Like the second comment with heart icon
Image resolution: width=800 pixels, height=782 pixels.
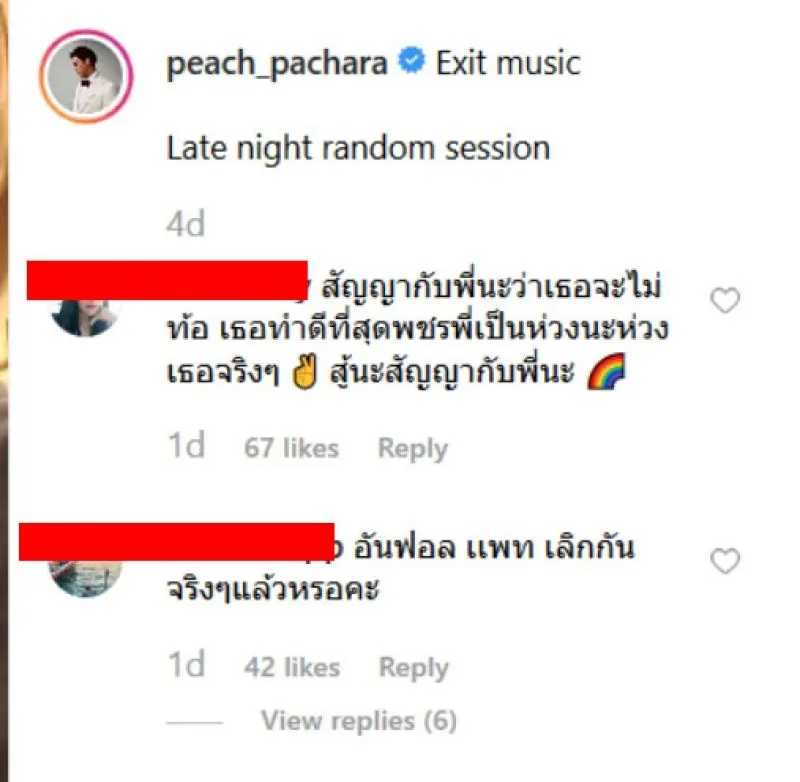(x=725, y=561)
